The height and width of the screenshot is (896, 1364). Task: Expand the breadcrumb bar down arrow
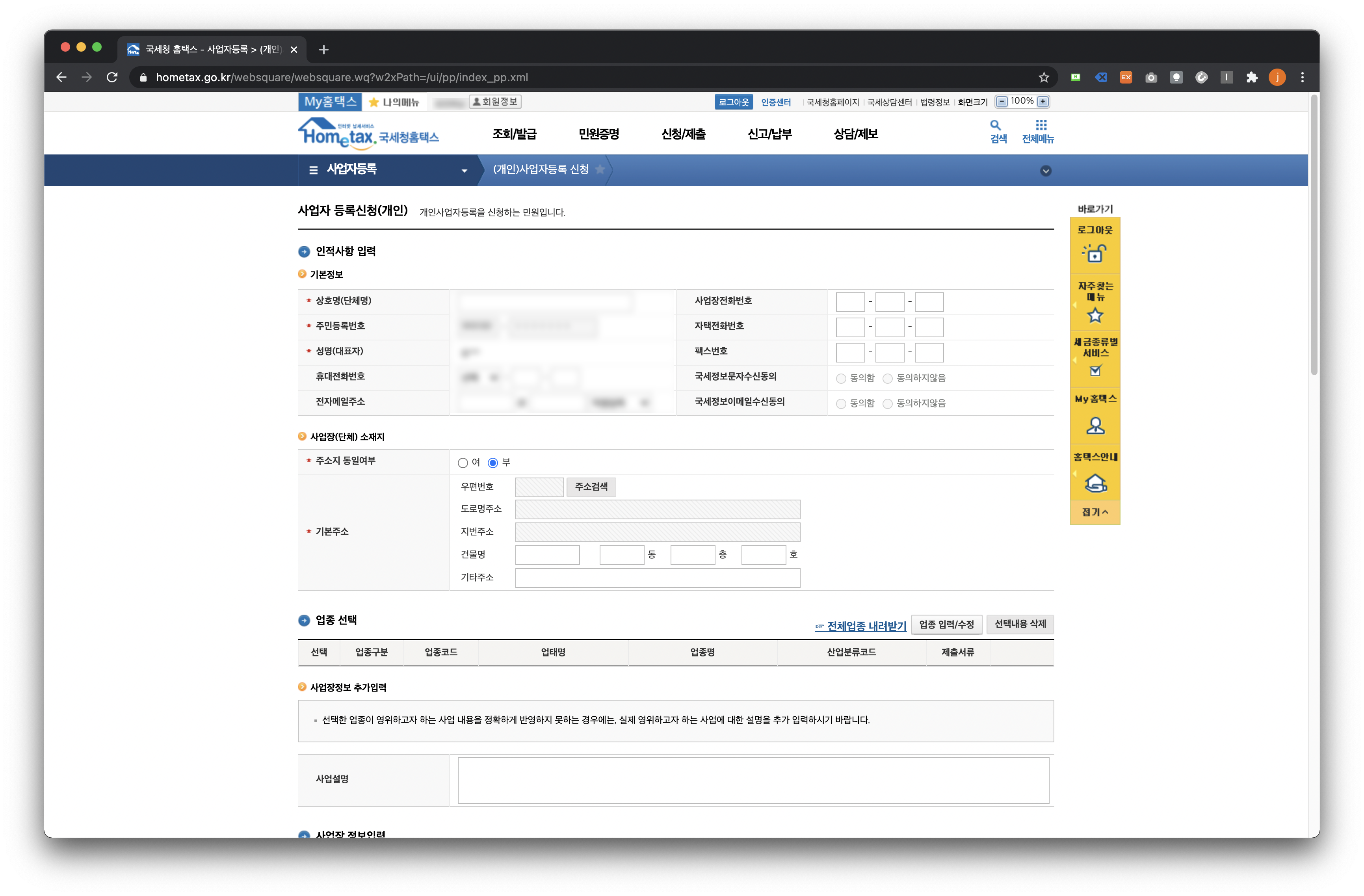click(1045, 171)
